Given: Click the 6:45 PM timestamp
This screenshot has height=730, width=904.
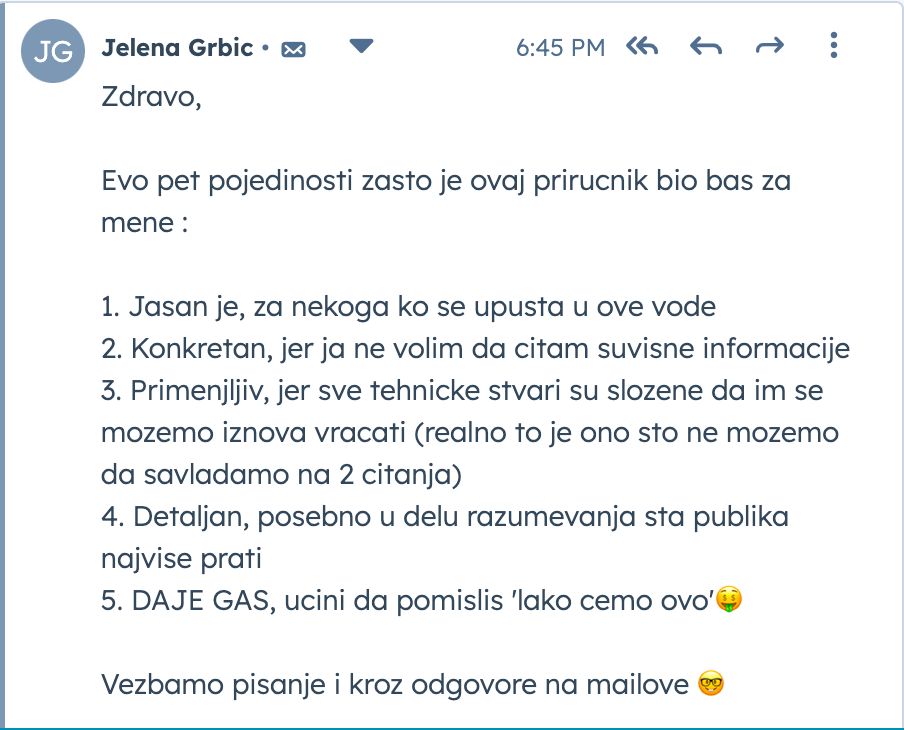Looking at the screenshot, I should (x=560, y=48).
